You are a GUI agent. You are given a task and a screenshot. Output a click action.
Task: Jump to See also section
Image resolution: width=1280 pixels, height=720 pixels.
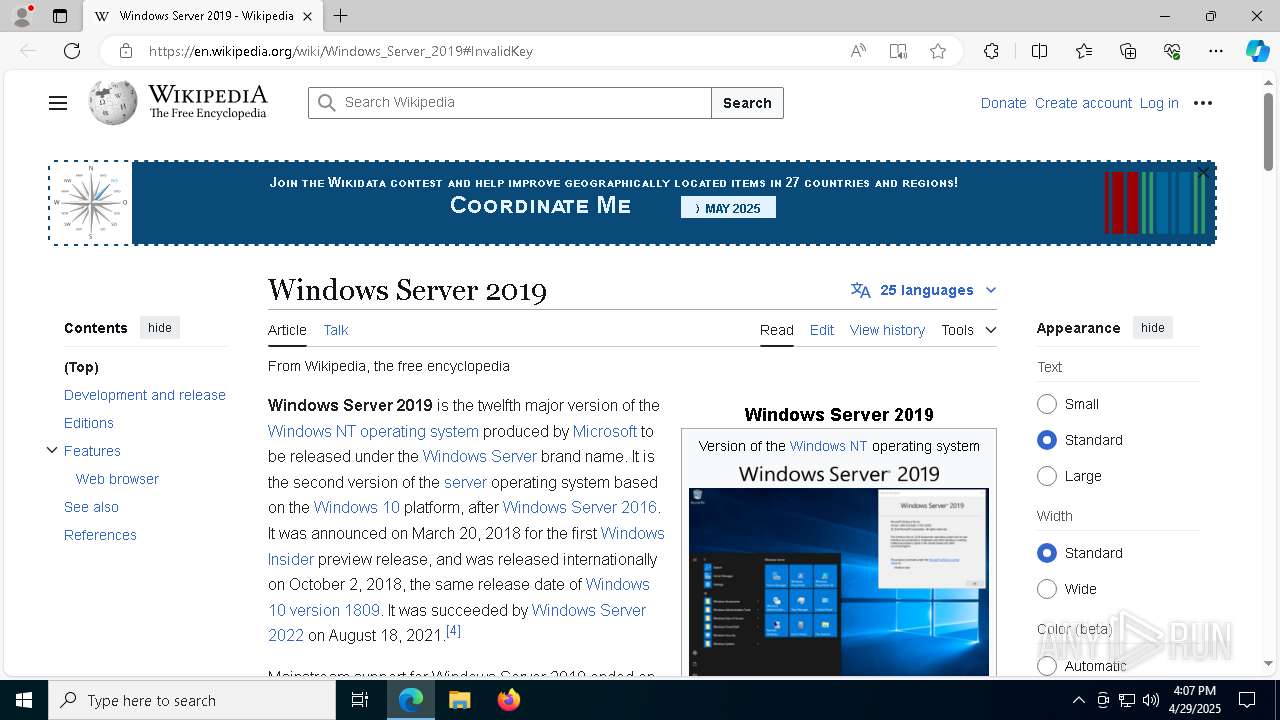coord(91,507)
